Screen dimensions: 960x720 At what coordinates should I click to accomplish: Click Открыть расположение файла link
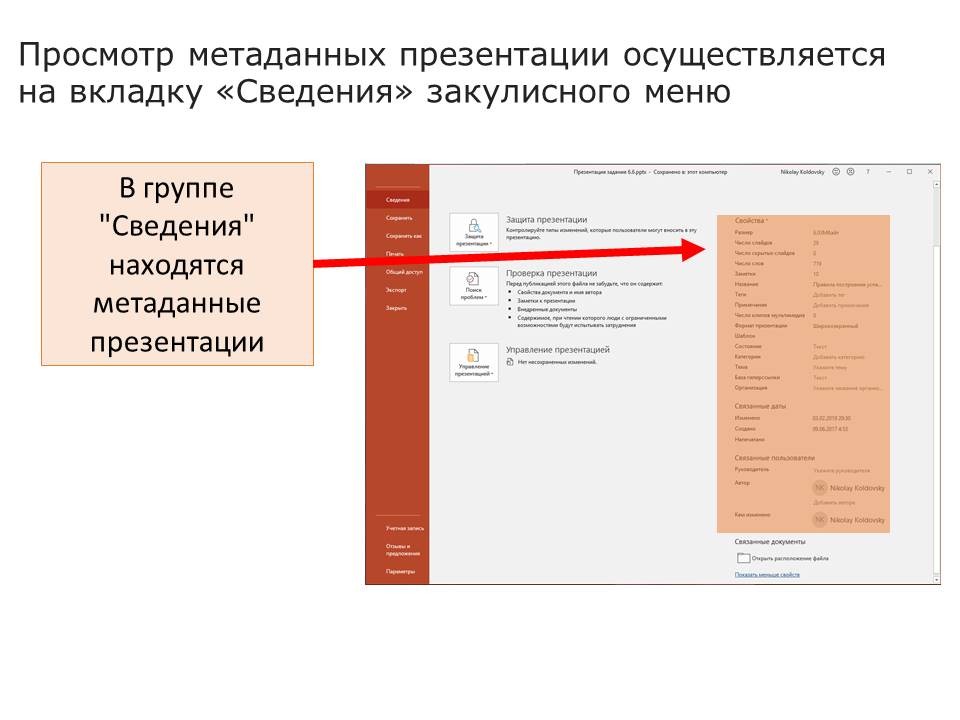pos(789,558)
